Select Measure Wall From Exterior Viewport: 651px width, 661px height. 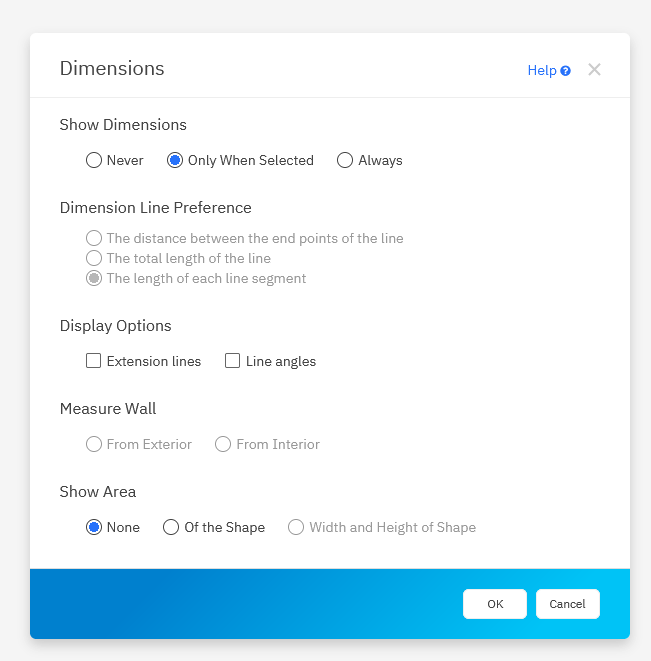pyautogui.click(x=94, y=444)
